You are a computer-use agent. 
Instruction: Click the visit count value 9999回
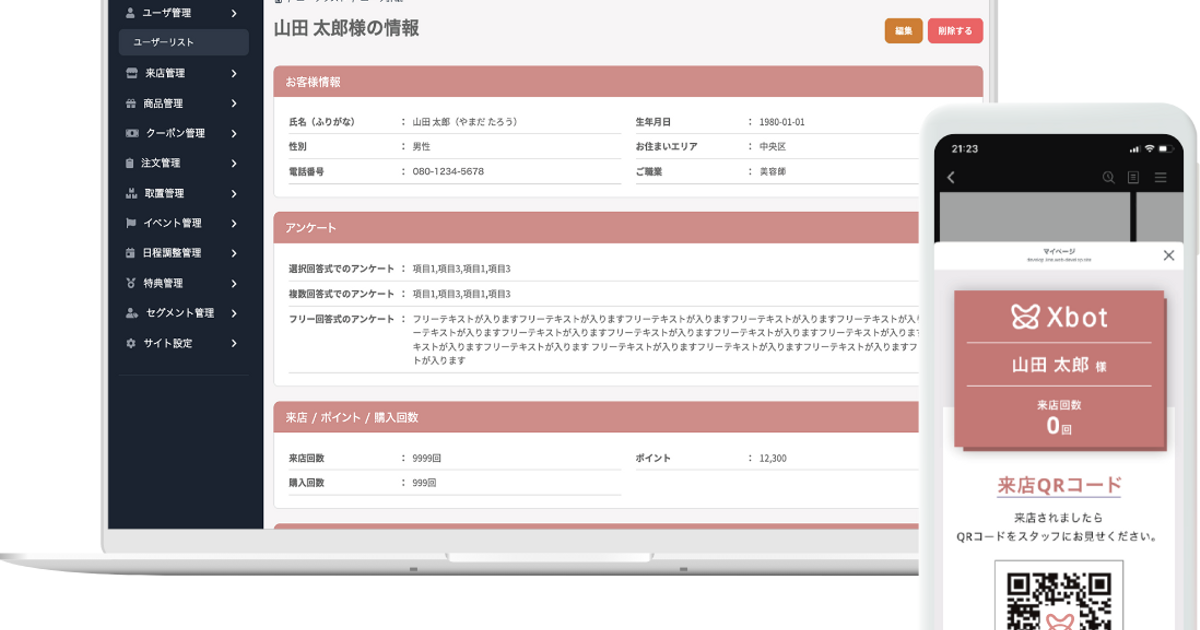click(x=427, y=458)
